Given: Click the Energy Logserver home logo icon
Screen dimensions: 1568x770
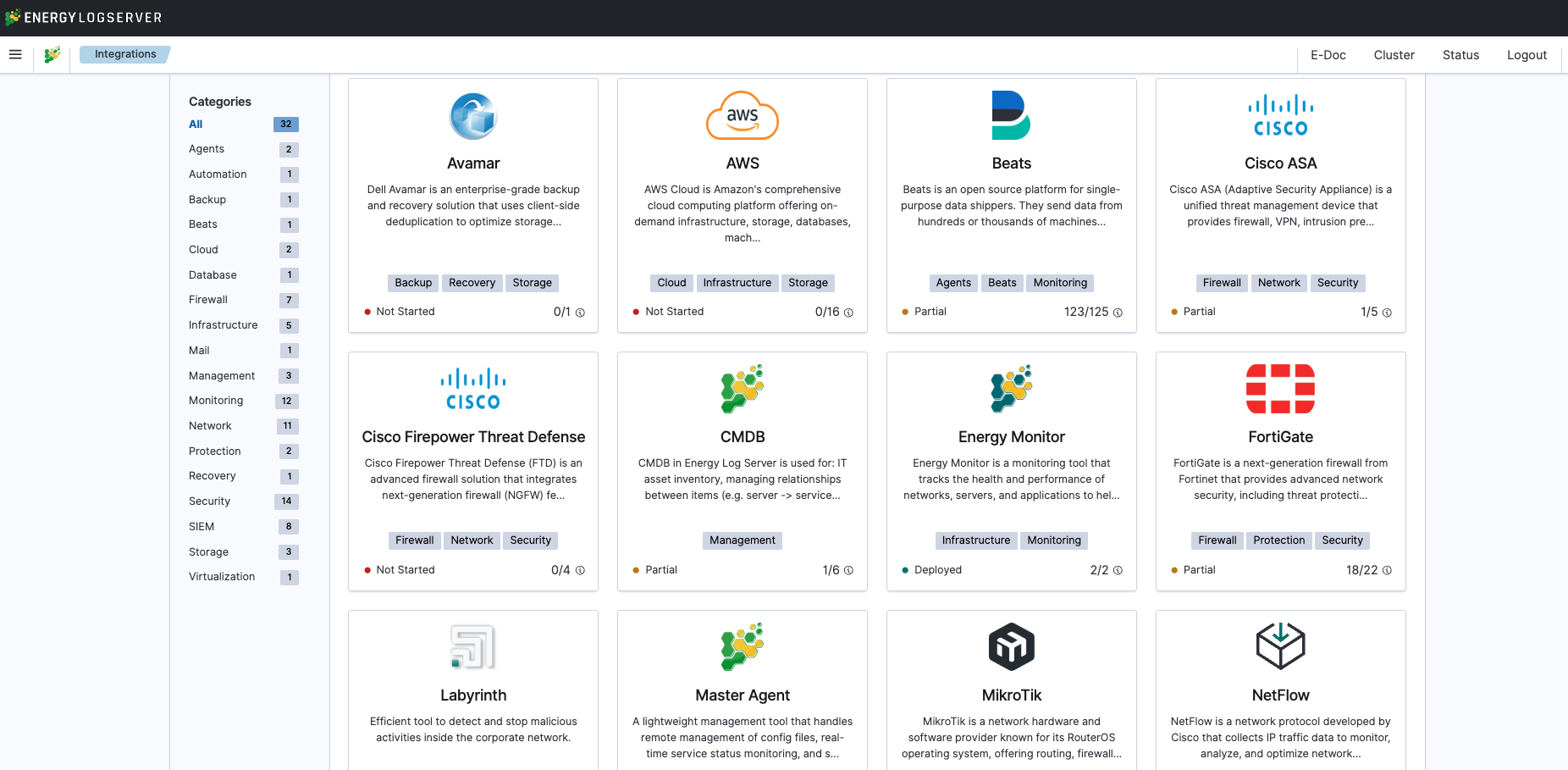Looking at the screenshot, I should click(x=52, y=55).
